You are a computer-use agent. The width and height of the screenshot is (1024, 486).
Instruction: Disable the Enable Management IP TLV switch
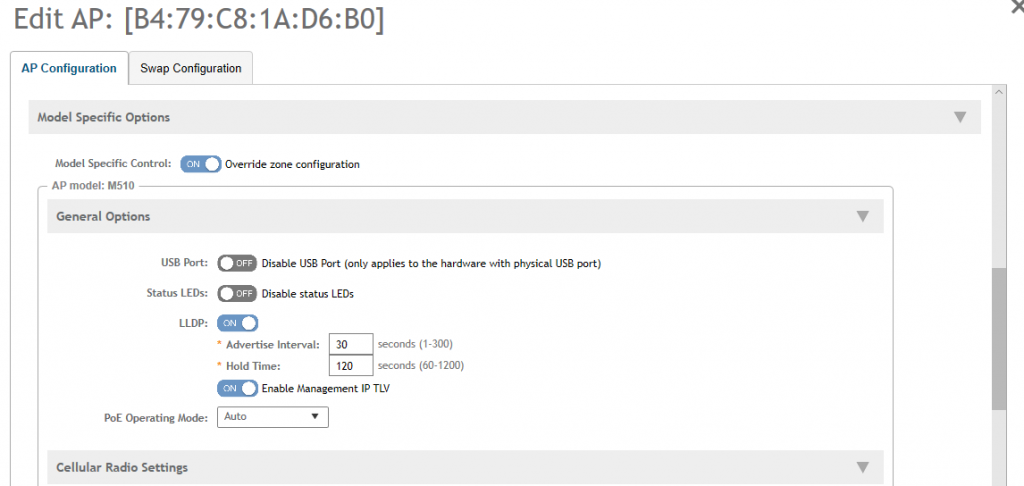pos(237,387)
